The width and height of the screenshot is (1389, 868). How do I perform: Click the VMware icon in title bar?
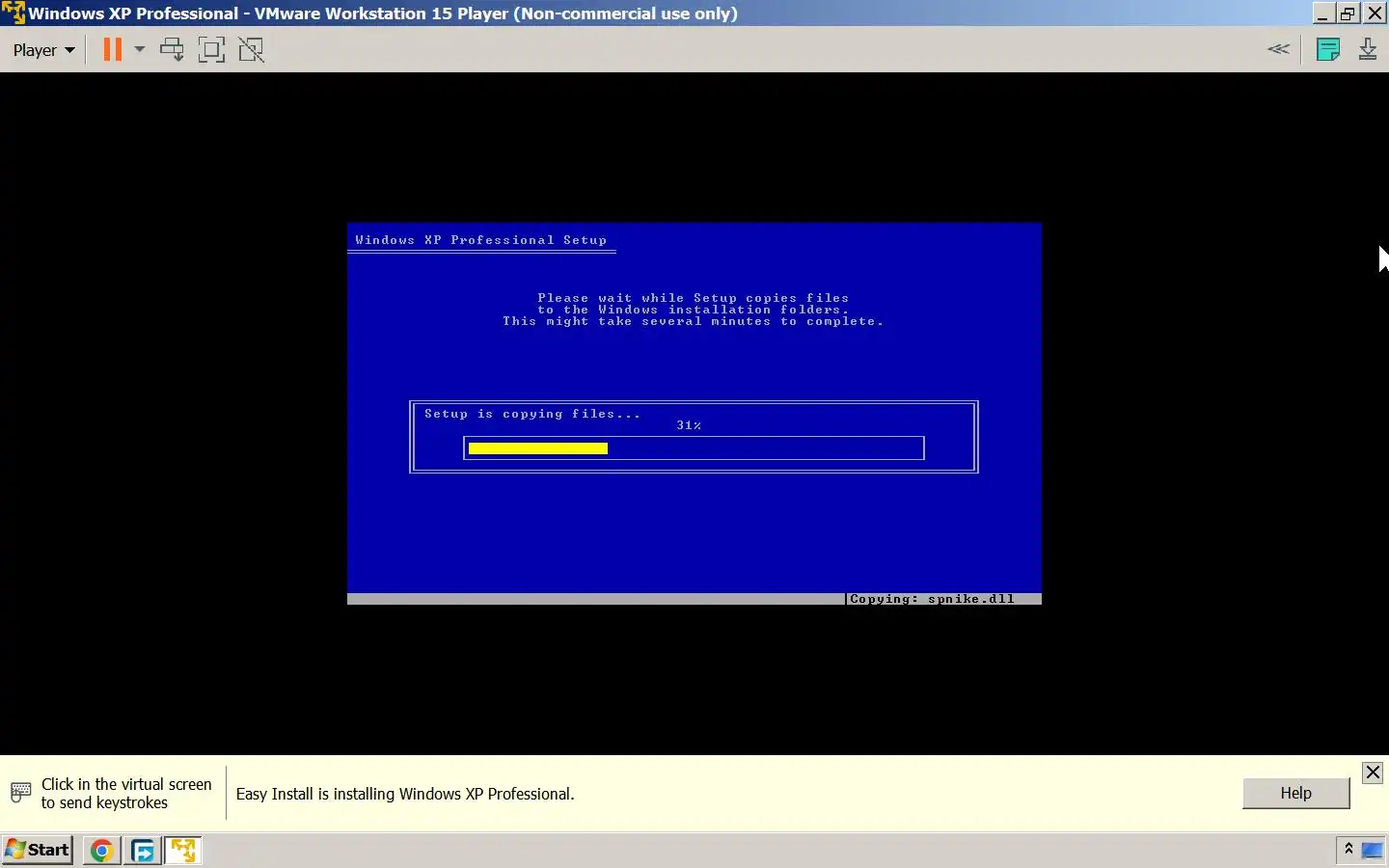(x=13, y=13)
